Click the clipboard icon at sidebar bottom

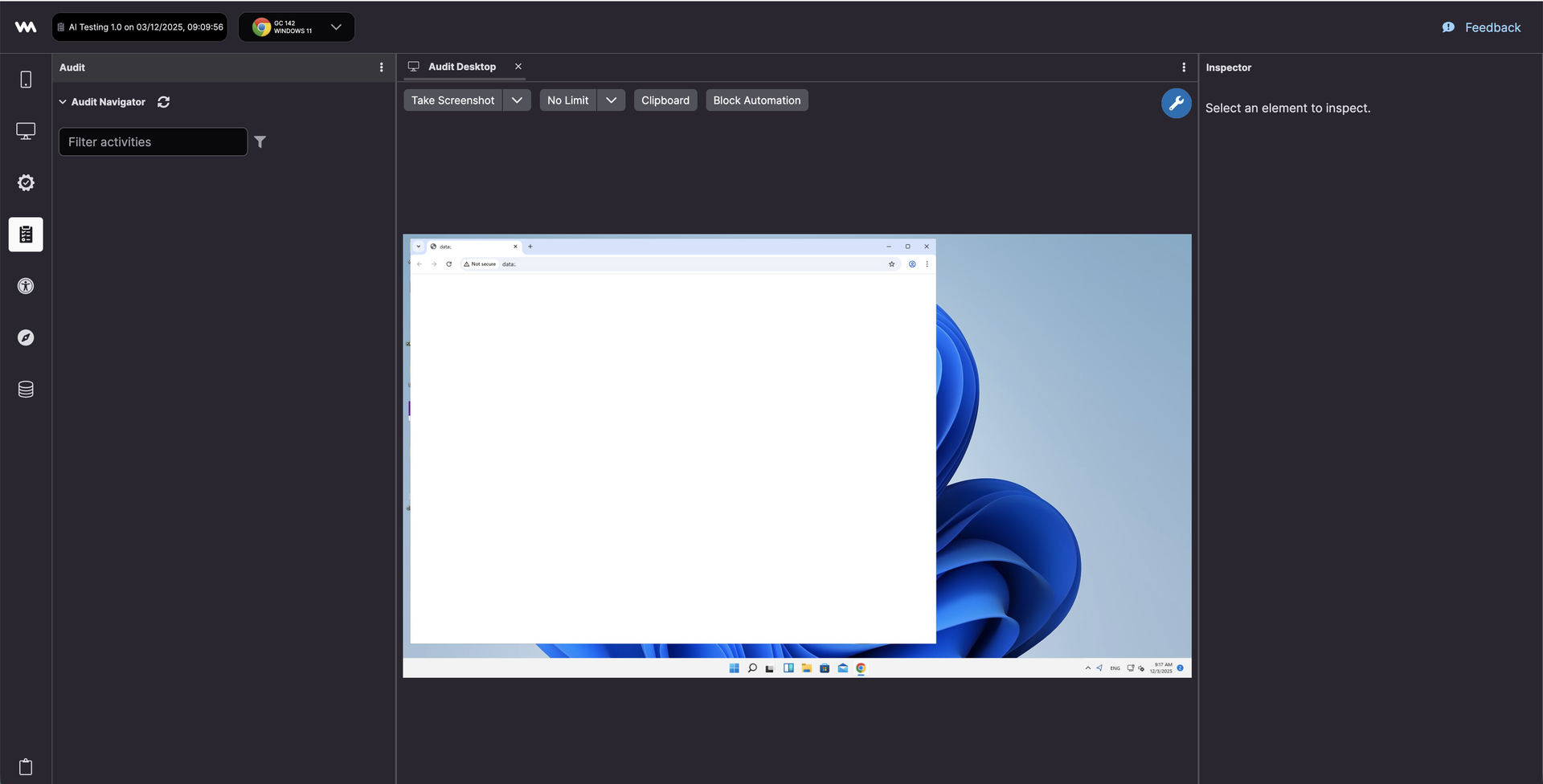26,766
